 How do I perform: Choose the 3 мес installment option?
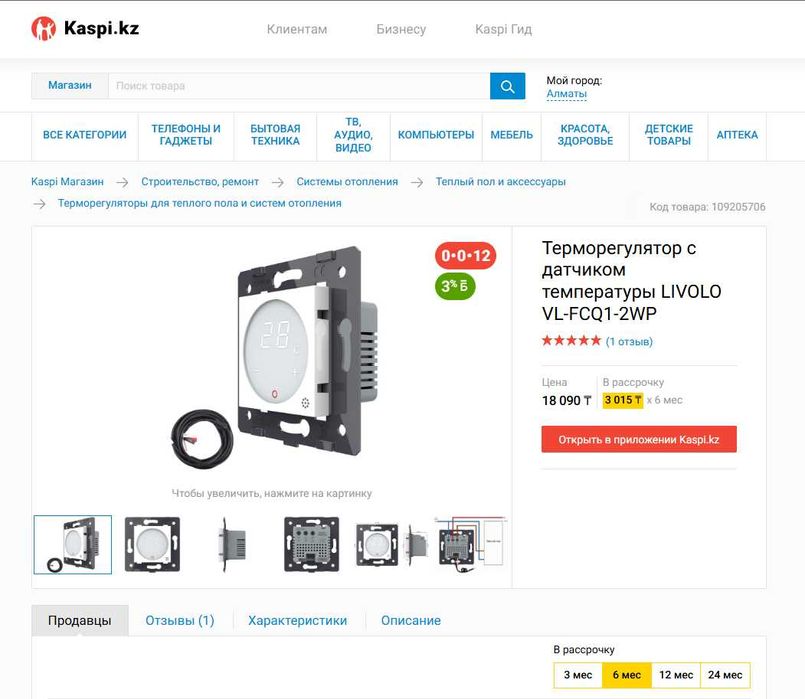578,675
